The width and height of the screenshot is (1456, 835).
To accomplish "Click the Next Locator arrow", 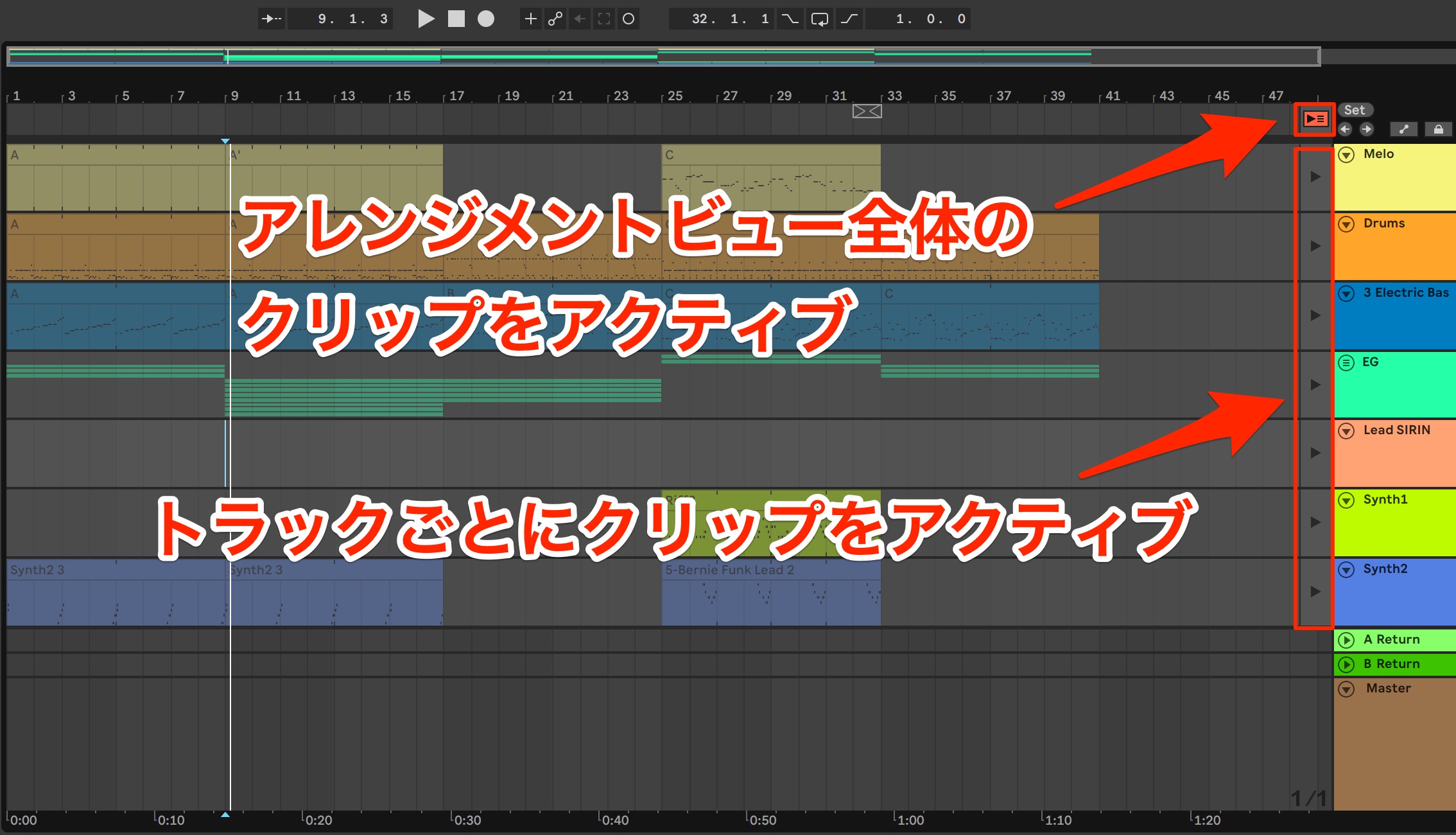I will point(1366,129).
